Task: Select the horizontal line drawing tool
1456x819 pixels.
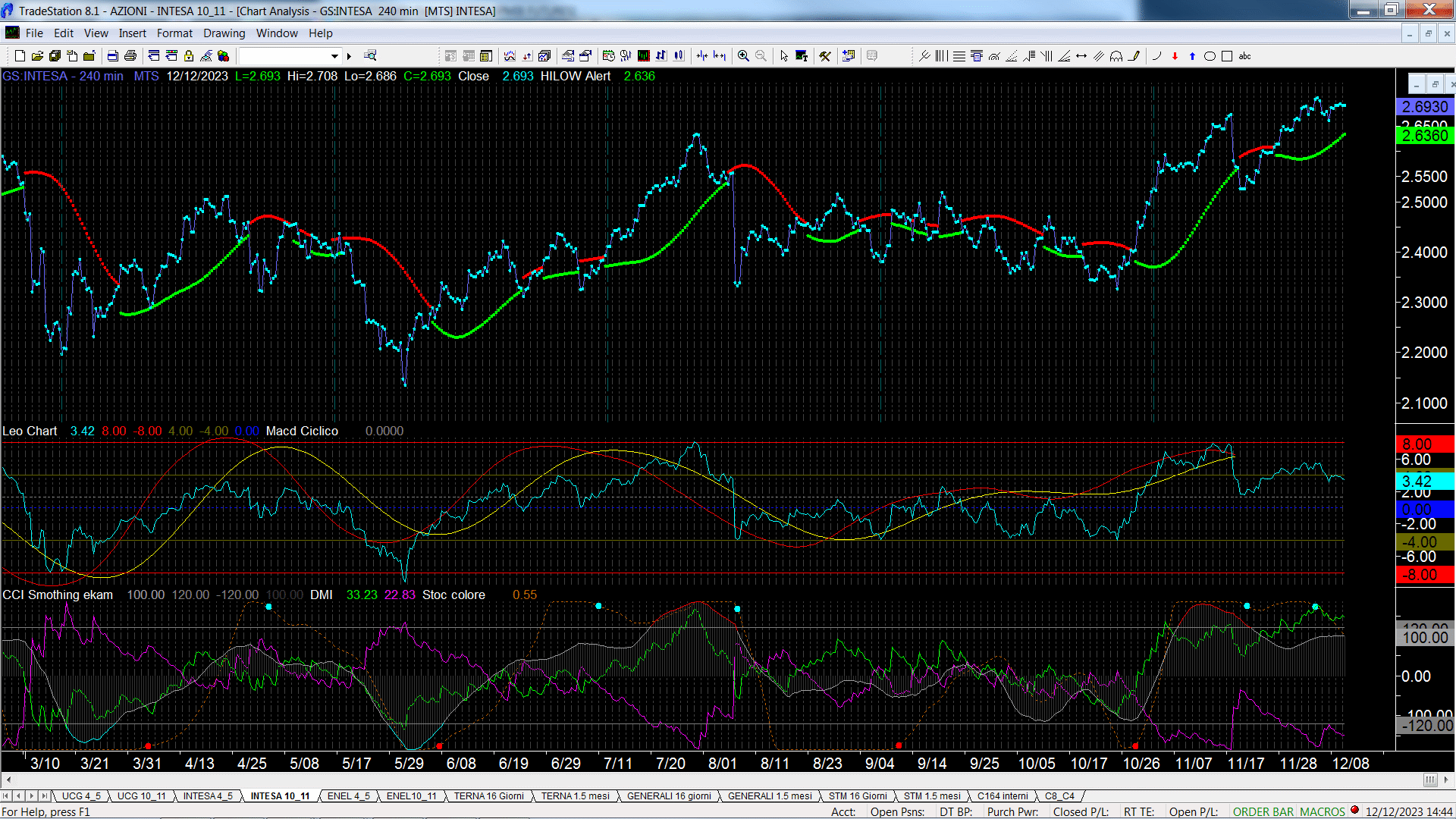Action: [x=959, y=56]
